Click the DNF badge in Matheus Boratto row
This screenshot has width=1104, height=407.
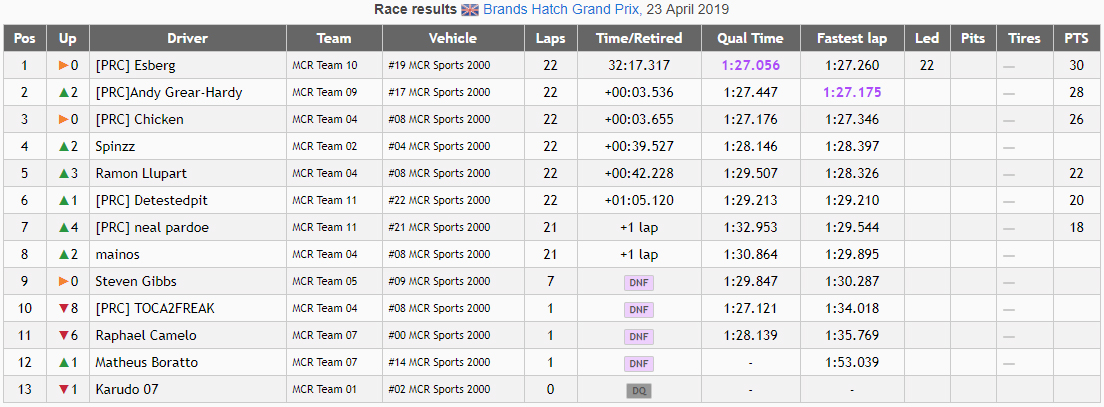(639, 364)
